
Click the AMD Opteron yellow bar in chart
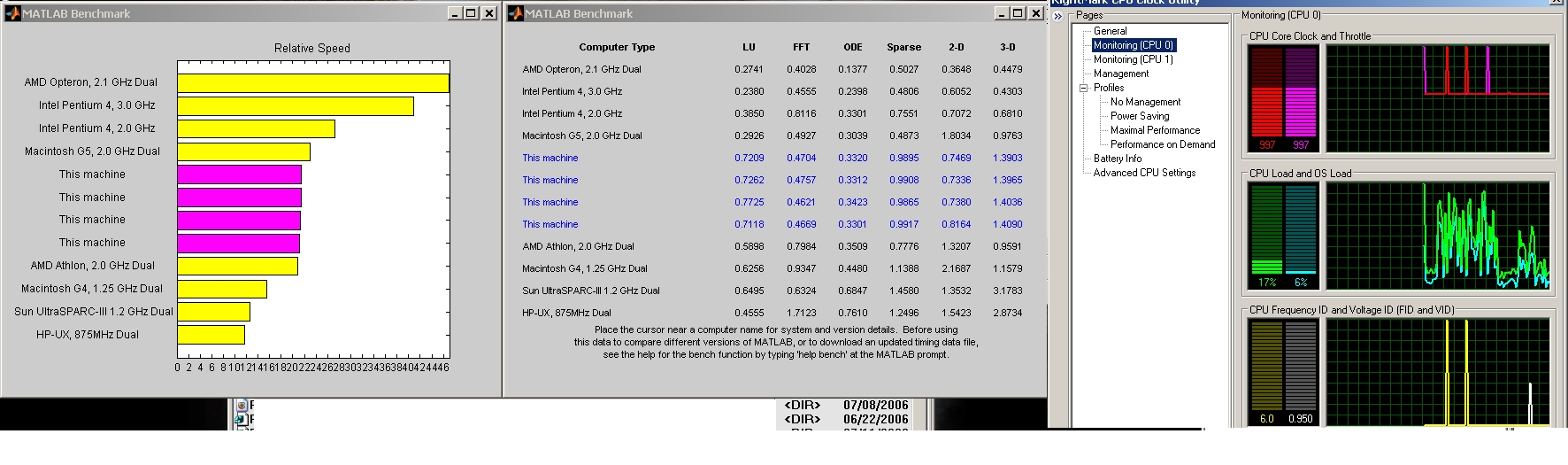(313, 82)
